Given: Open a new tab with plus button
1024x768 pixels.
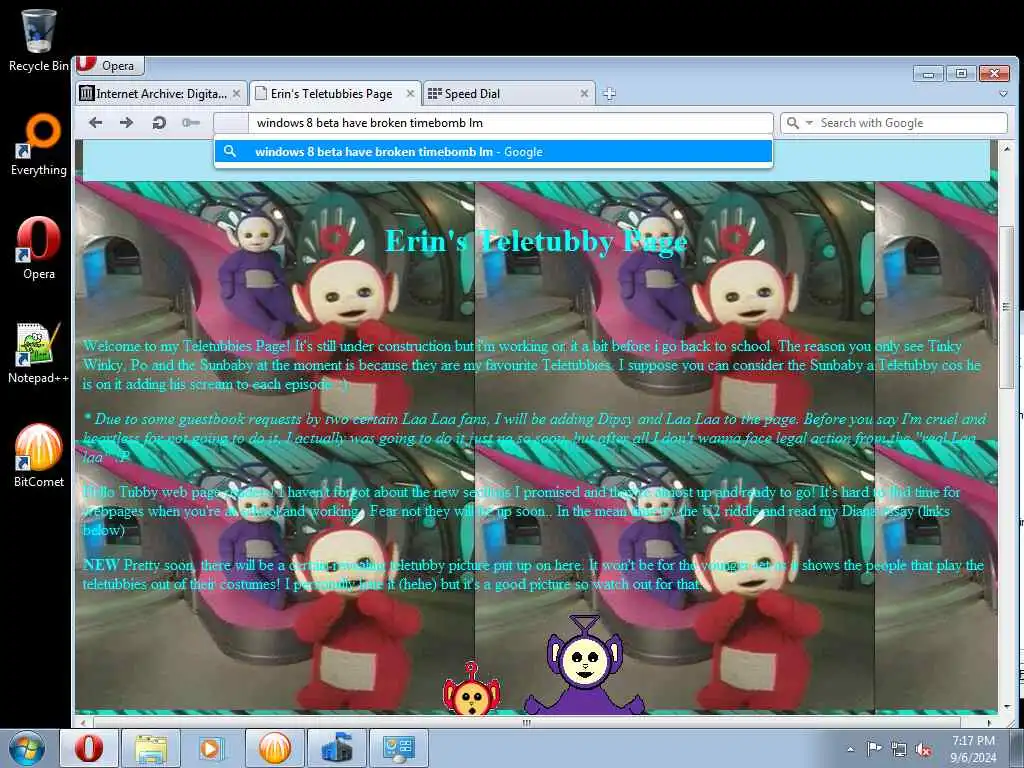Looking at the screenshot, I should point(609,93).
